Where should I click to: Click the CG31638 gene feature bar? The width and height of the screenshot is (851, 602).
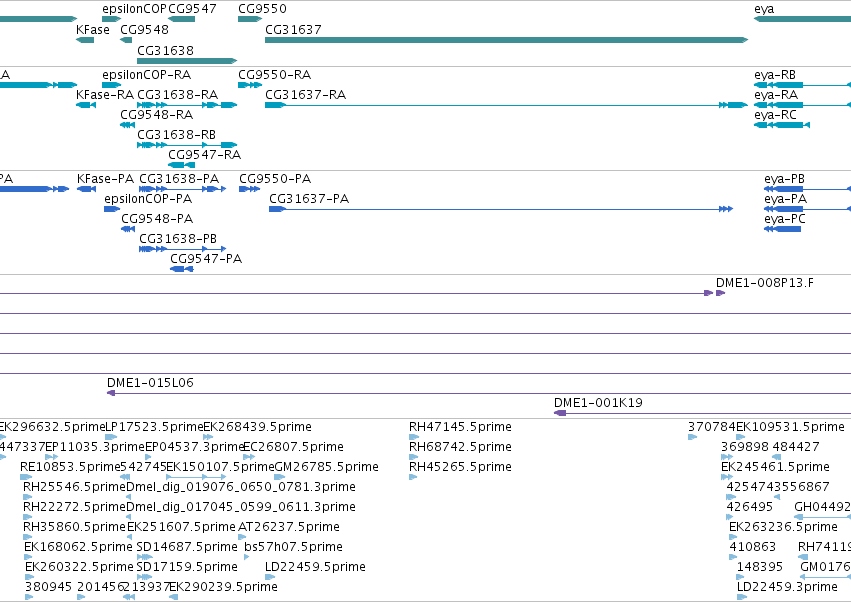click(x=187, y=61)
